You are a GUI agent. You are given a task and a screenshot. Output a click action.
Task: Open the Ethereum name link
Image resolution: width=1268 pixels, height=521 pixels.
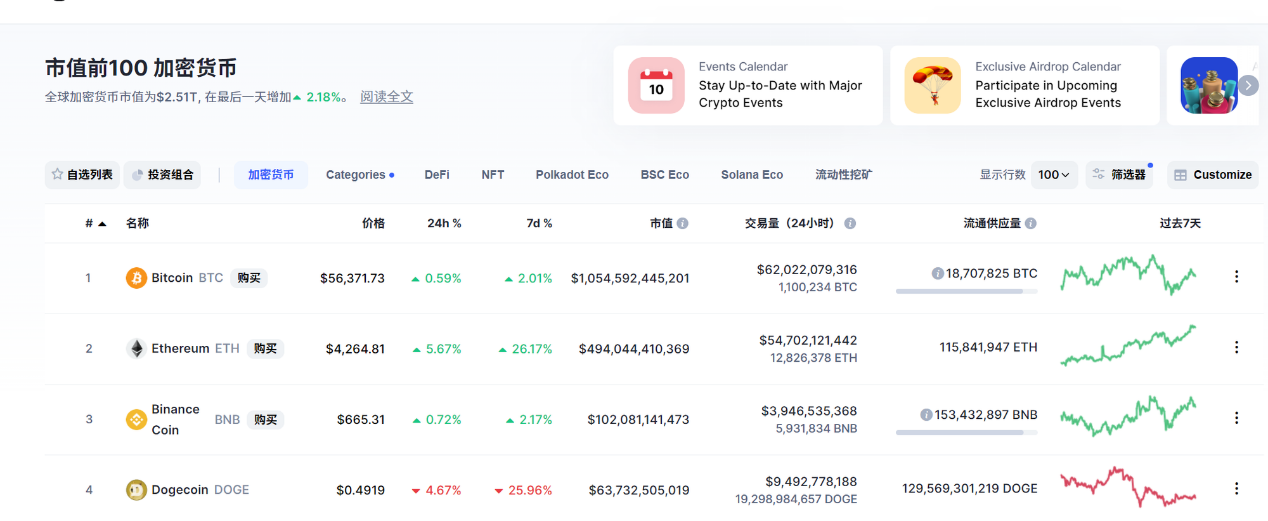point(180,349)
